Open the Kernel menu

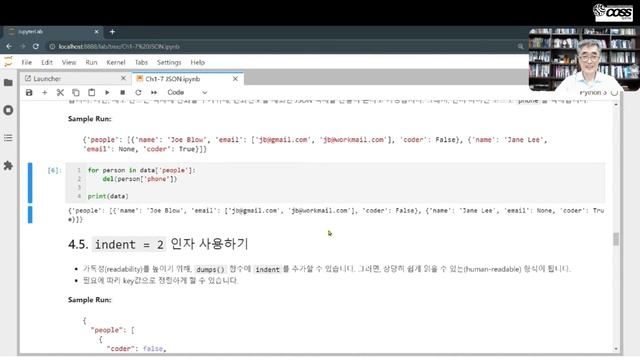pos(116,62)
